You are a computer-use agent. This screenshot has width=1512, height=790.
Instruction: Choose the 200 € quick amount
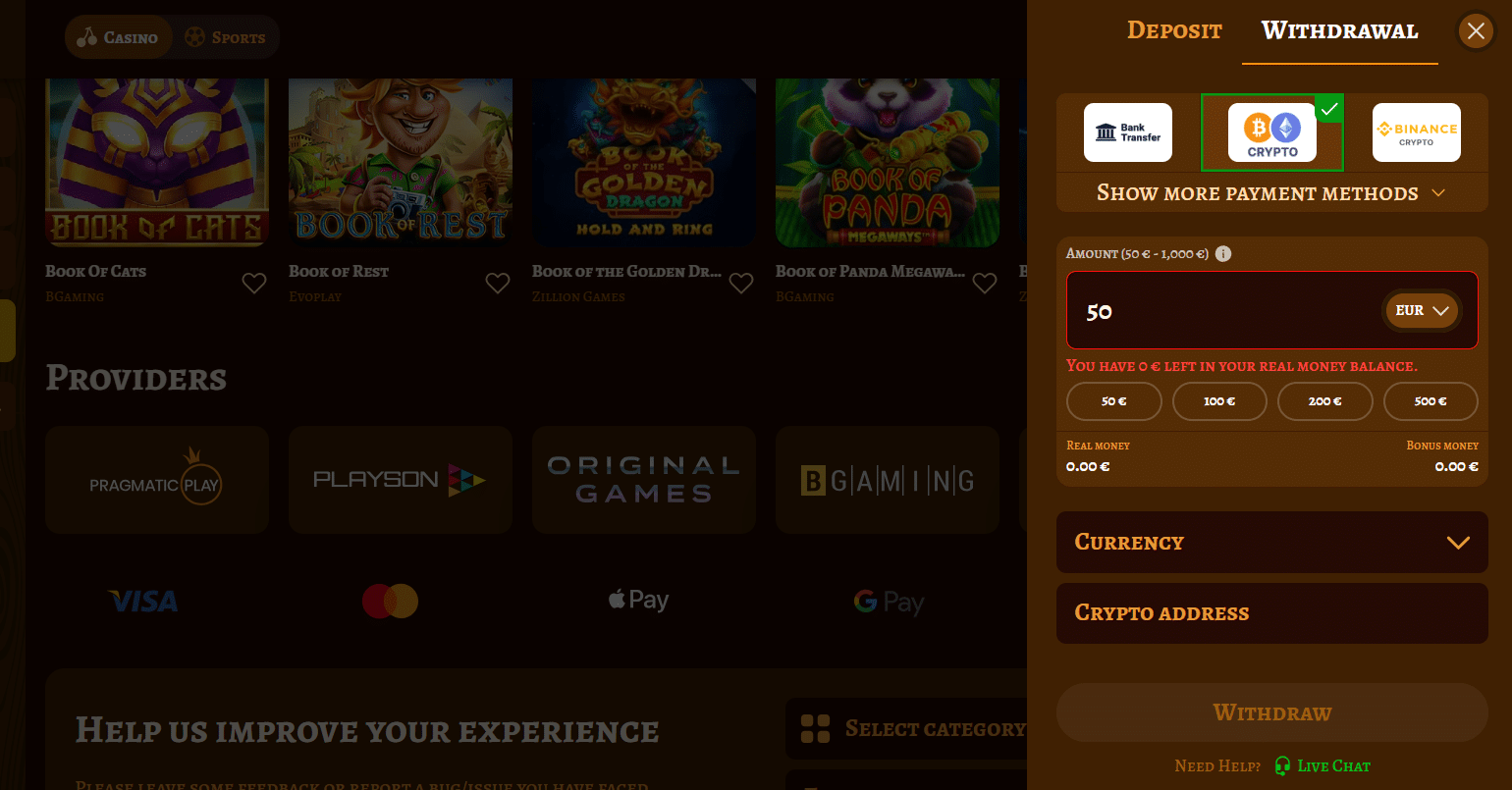[1325, 400]
